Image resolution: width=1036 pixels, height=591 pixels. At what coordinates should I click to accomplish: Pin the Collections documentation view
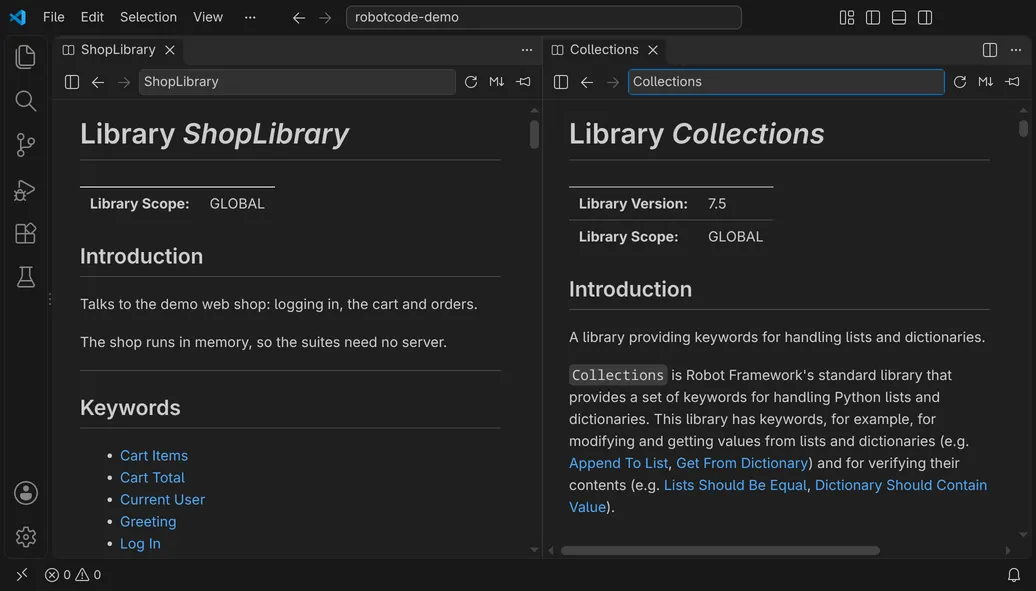(1012, 82)
